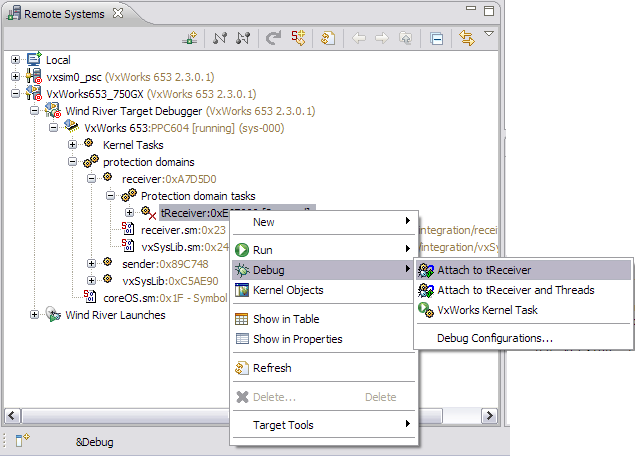Click the back arrow toolbar icon
The height and width of the screenshot is (457, 641).
click(359, 38)
